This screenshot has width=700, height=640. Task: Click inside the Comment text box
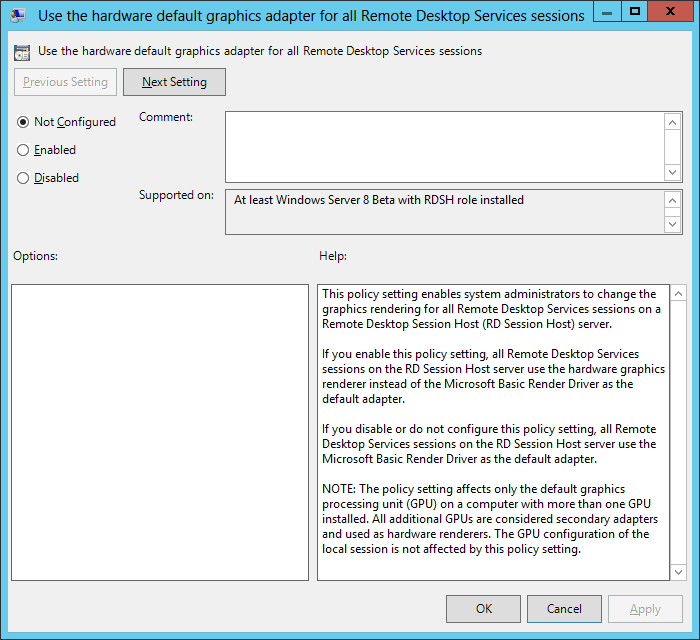[x=444, y=146]
